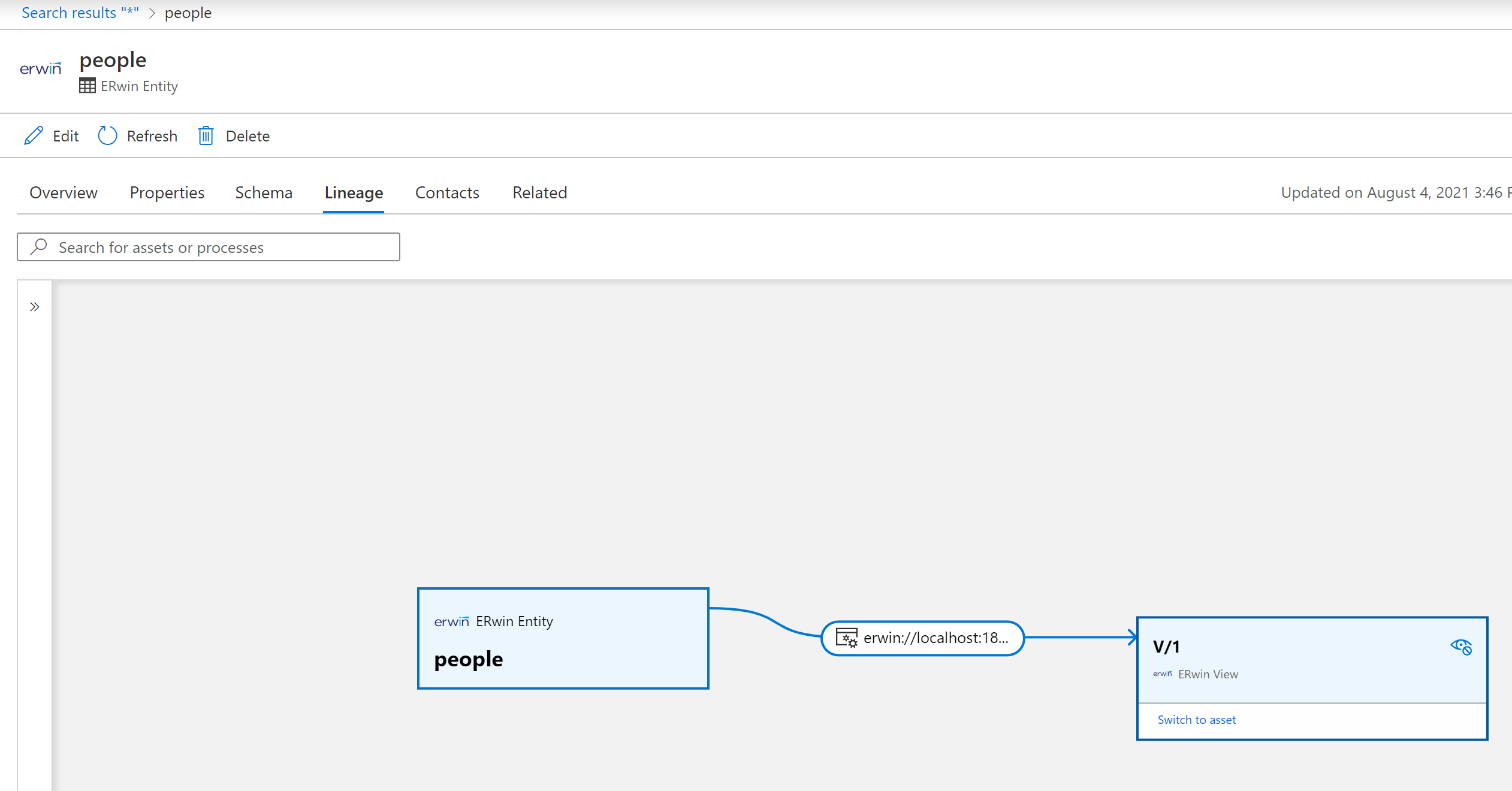Click the Edit pencil icon
Image resolution: width=1512 pixels, height=791 pixels.
click(34, 135)
